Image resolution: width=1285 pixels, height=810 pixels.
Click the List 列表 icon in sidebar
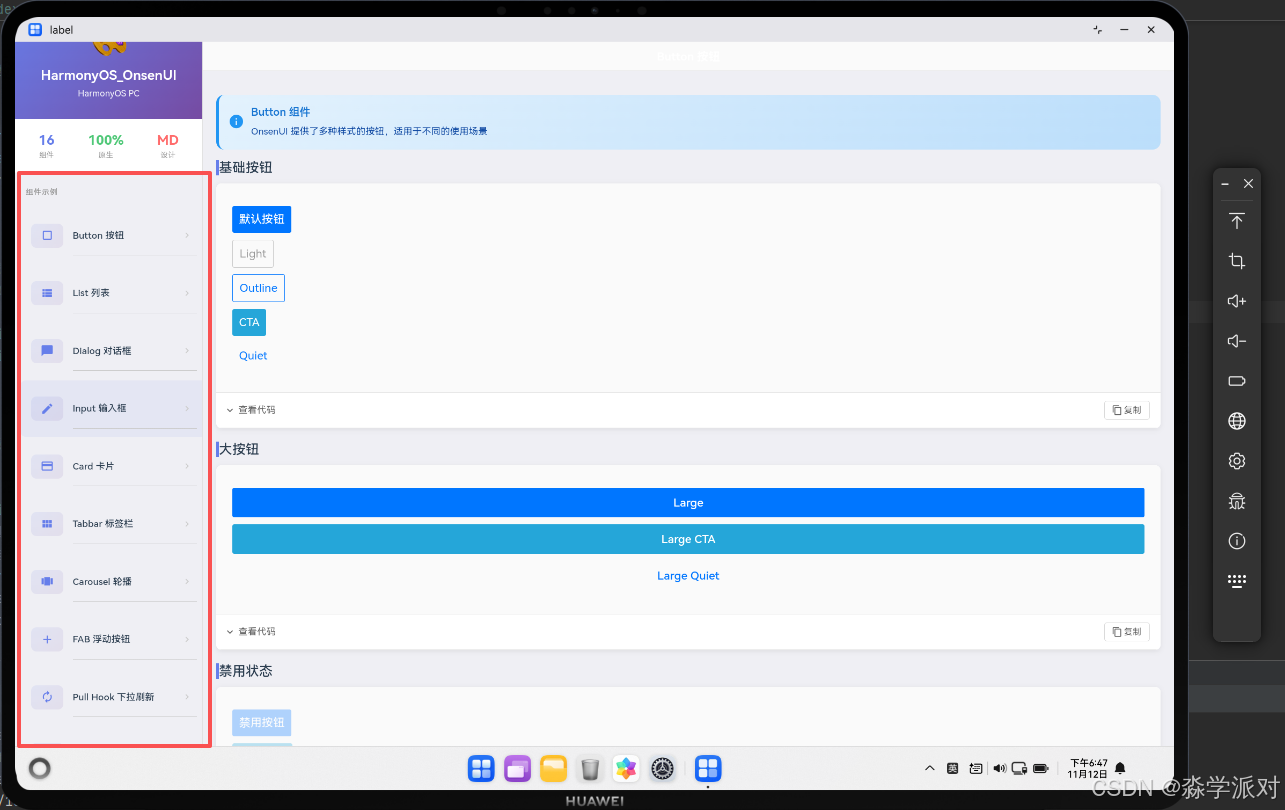pyautogui.click(x=47, y=293)
